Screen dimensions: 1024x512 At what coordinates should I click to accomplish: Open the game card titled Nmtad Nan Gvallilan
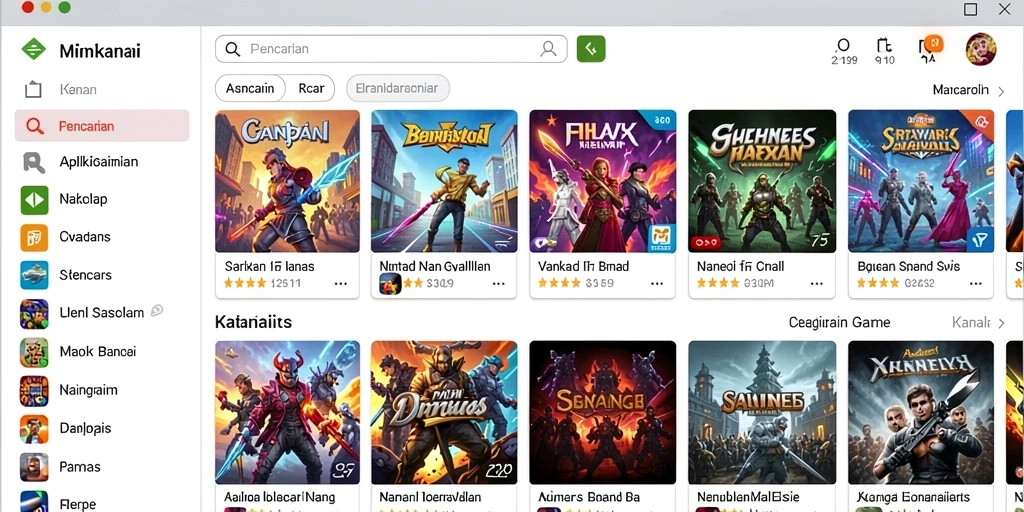444,204
